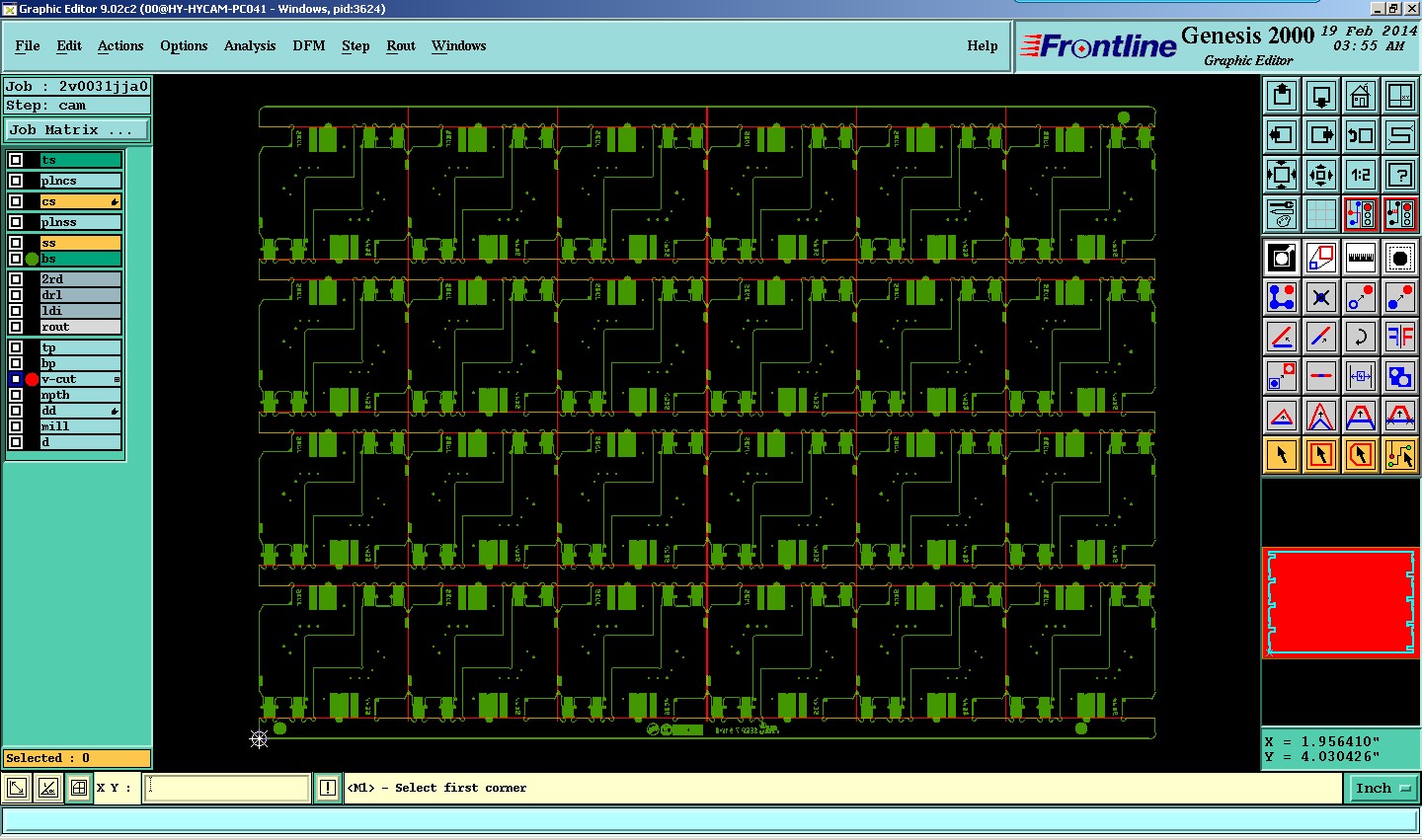Click the overlapping blue shapes icon
1422x840 pixels.
1400,375
